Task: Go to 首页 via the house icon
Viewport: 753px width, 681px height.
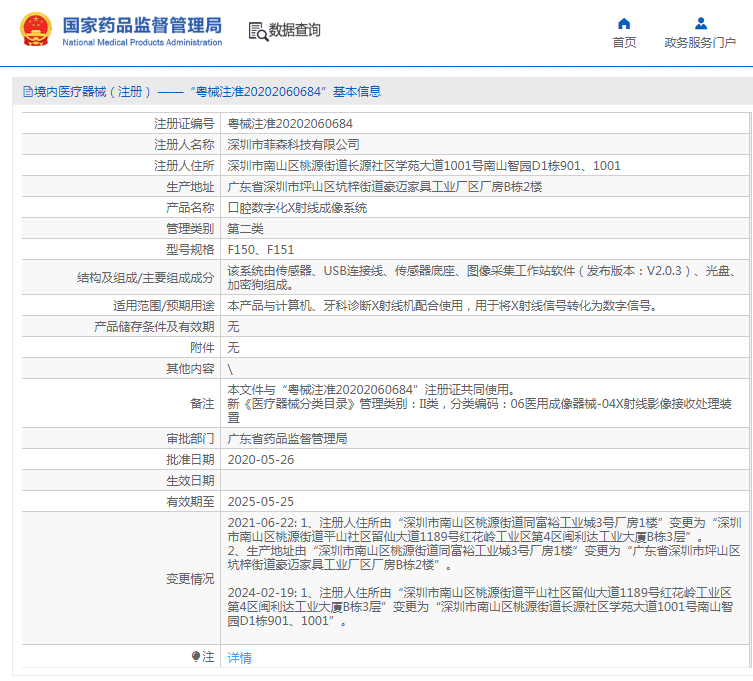Action: click(x=624, y=24)
